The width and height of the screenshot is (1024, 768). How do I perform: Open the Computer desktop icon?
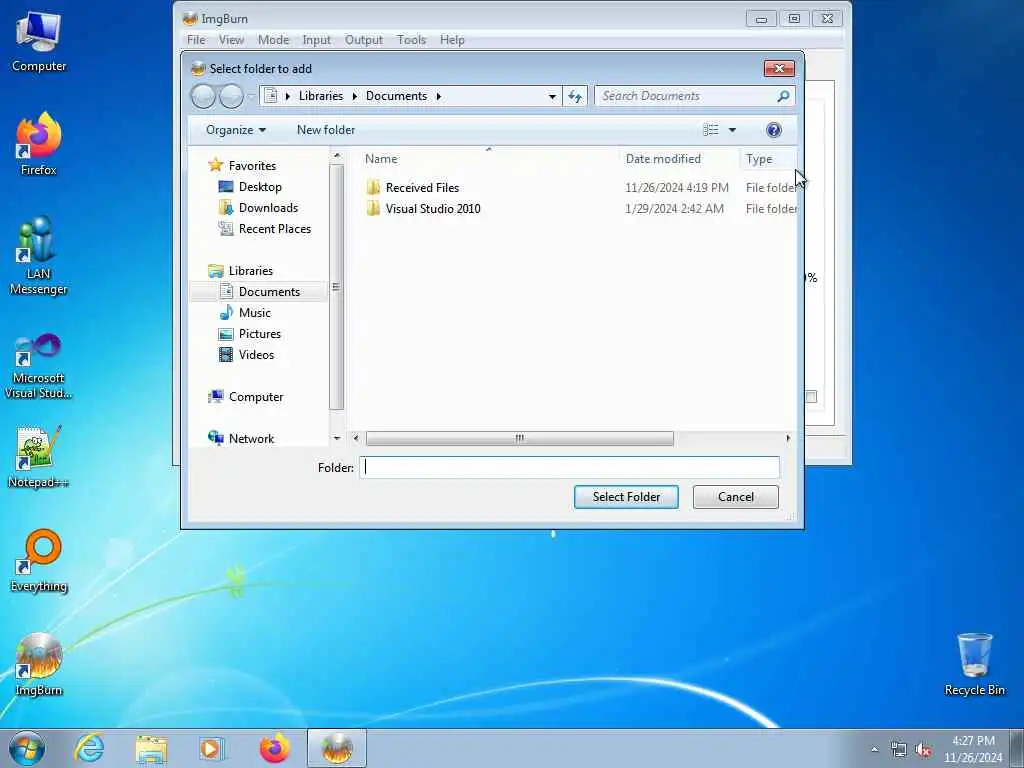(x=39, y=42)
